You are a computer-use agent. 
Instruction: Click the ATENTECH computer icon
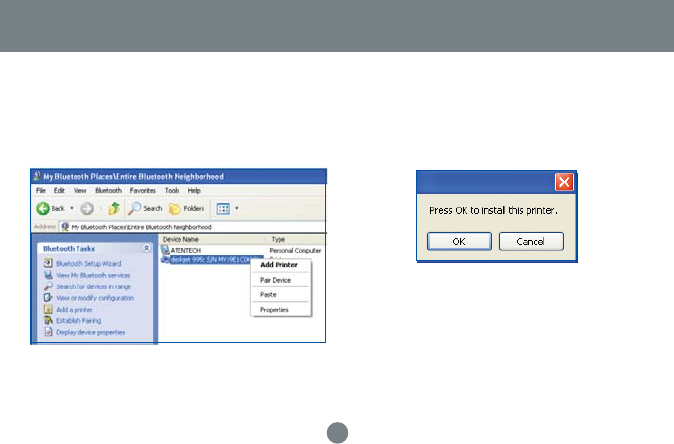point(165,250)
